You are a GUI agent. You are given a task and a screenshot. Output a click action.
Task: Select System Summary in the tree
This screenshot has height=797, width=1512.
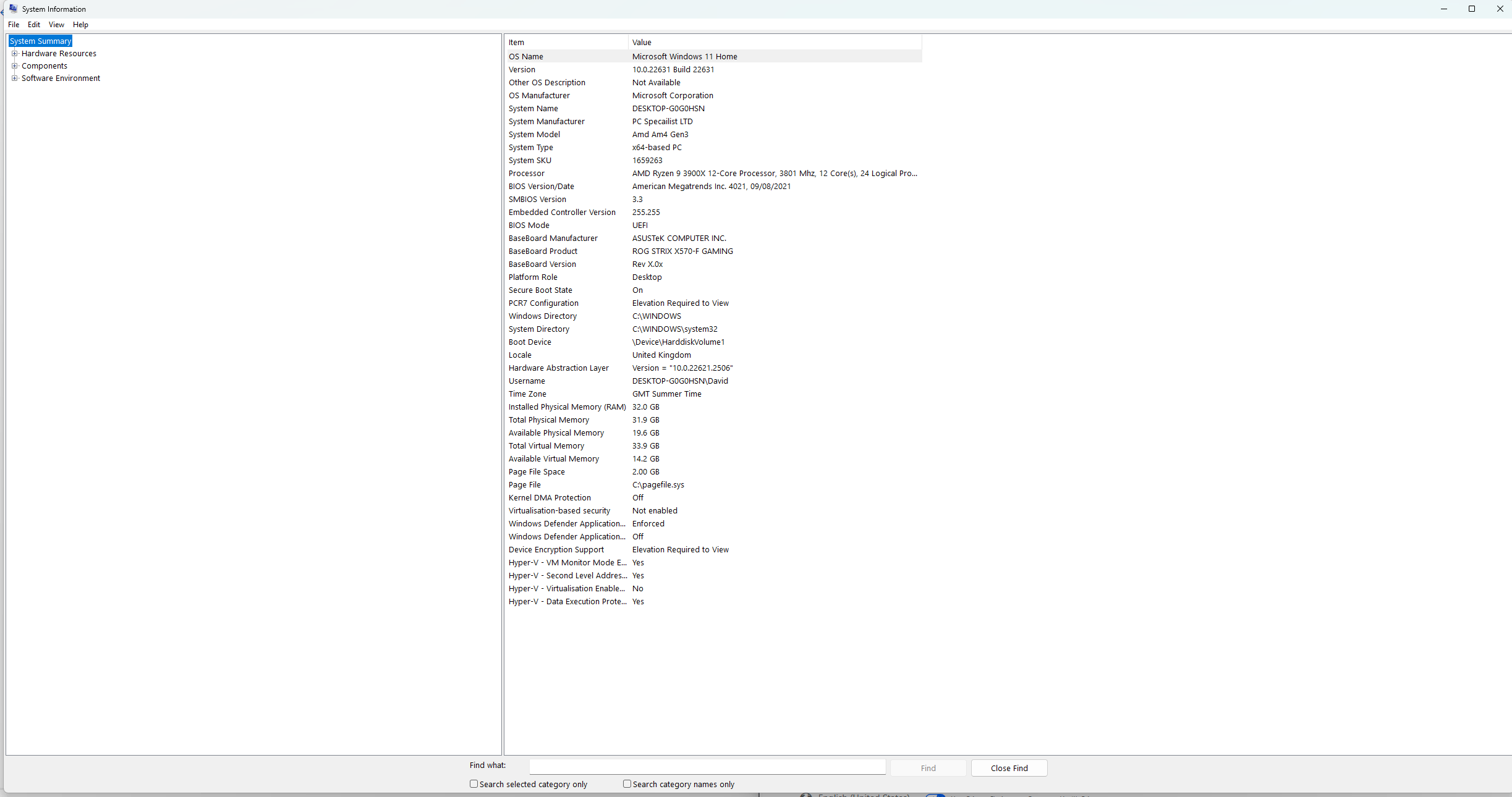coord(41,41)
